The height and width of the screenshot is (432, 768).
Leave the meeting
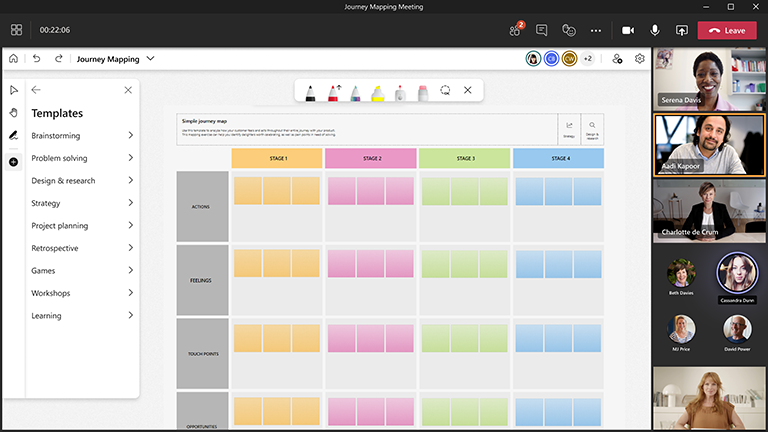click(727, 30)
